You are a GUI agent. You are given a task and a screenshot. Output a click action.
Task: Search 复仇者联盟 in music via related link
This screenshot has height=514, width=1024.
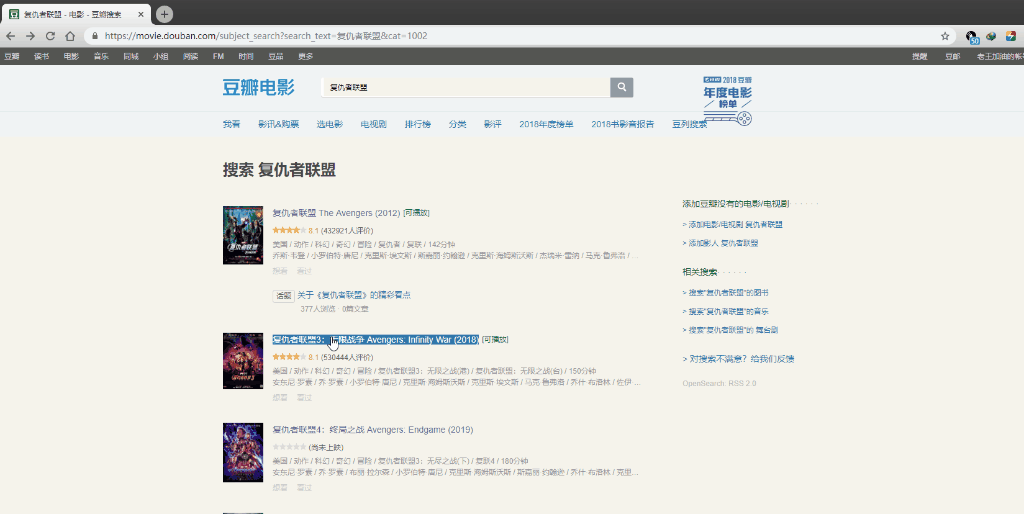click(x=726, y=312)
